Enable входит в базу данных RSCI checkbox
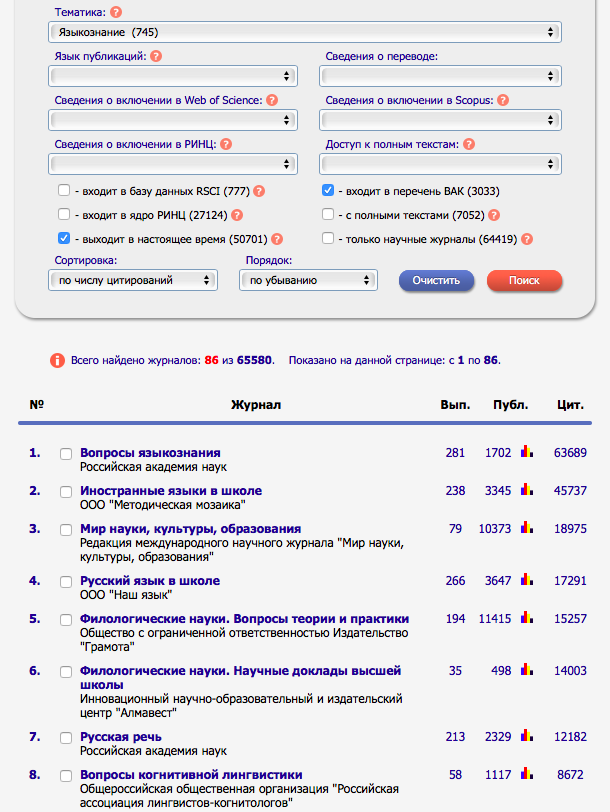This screenshot has width=610, height=812. click(64, 190)
